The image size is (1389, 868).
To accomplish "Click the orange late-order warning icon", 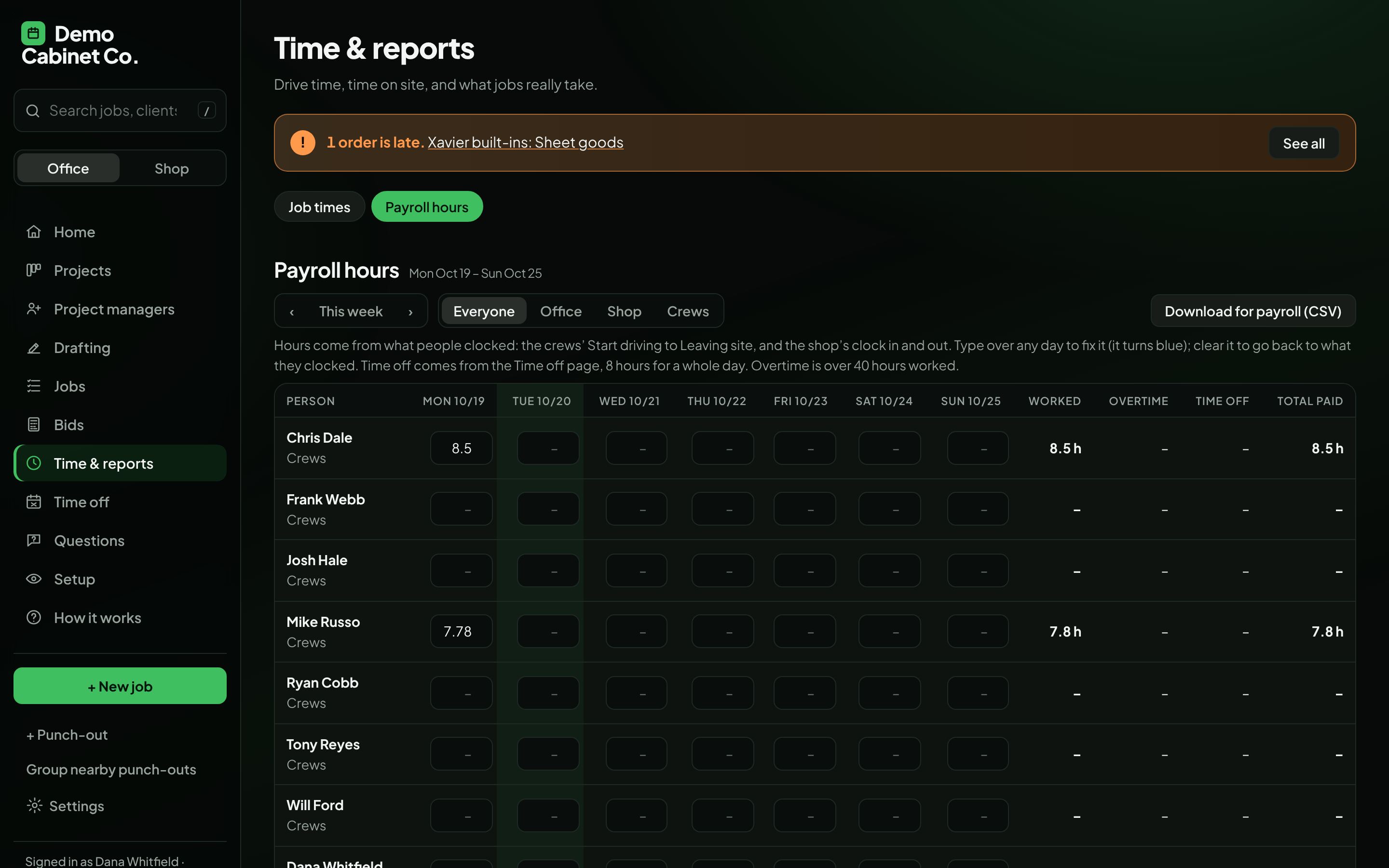I will (x=302, y=142).
